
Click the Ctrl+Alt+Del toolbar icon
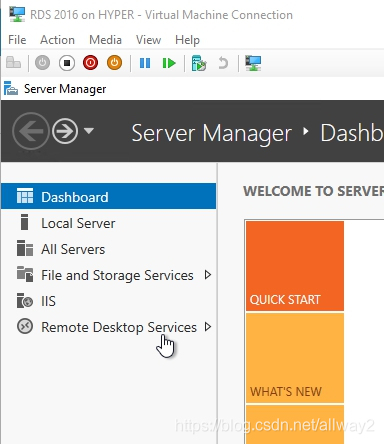[x=13, y=63]
